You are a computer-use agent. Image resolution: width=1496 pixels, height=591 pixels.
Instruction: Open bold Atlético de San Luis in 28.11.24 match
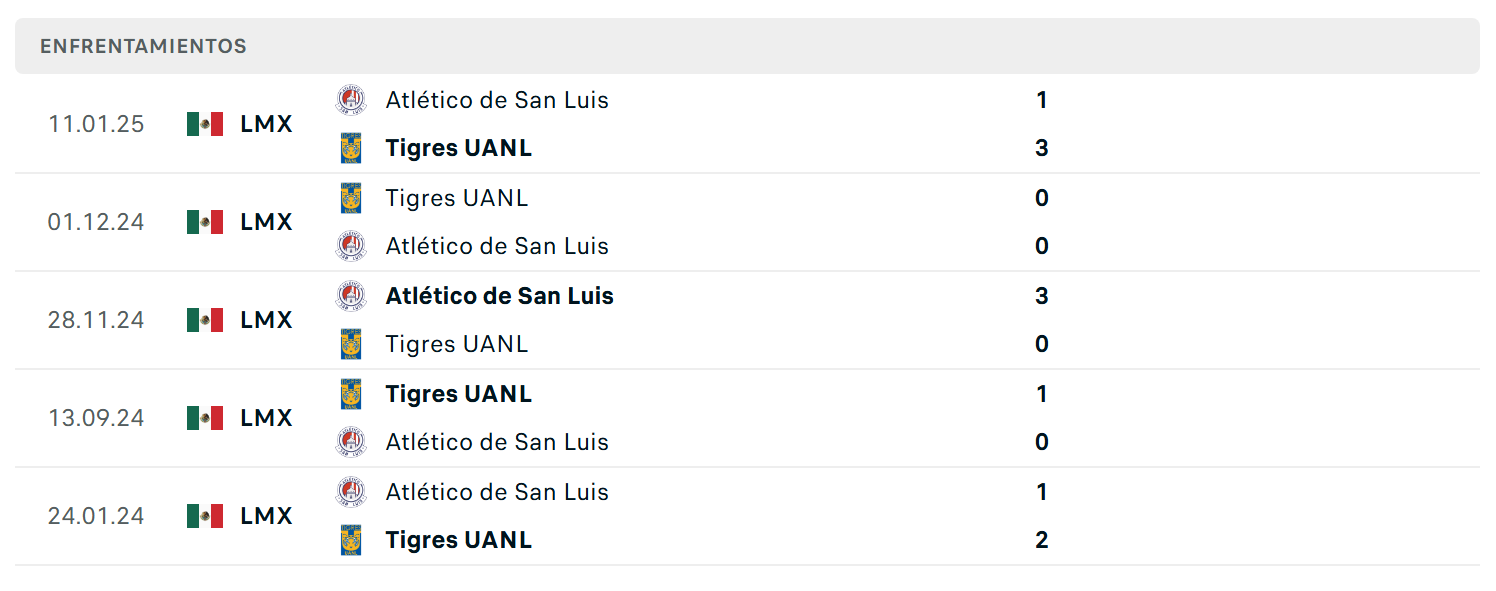click(500, 296)
